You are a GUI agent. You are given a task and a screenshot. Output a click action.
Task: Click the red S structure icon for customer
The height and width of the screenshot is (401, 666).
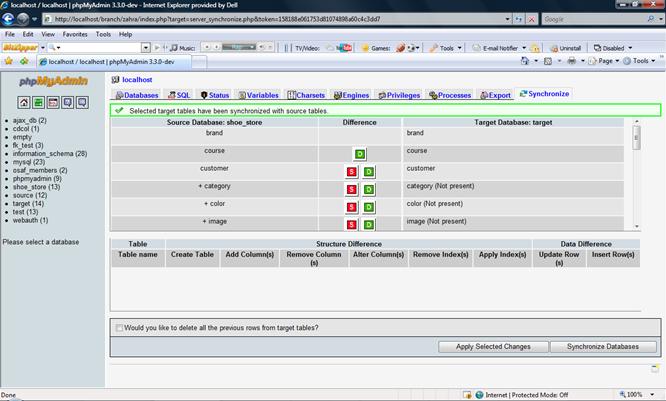pos(352,172)
